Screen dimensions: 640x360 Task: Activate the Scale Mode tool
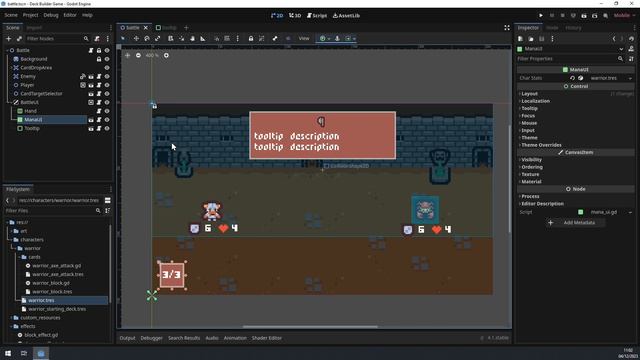pos(158,38)
